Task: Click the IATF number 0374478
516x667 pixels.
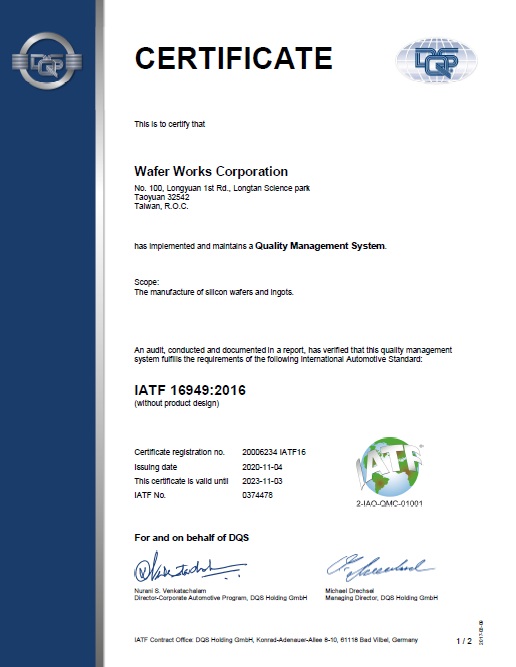Action: [257, 495]
